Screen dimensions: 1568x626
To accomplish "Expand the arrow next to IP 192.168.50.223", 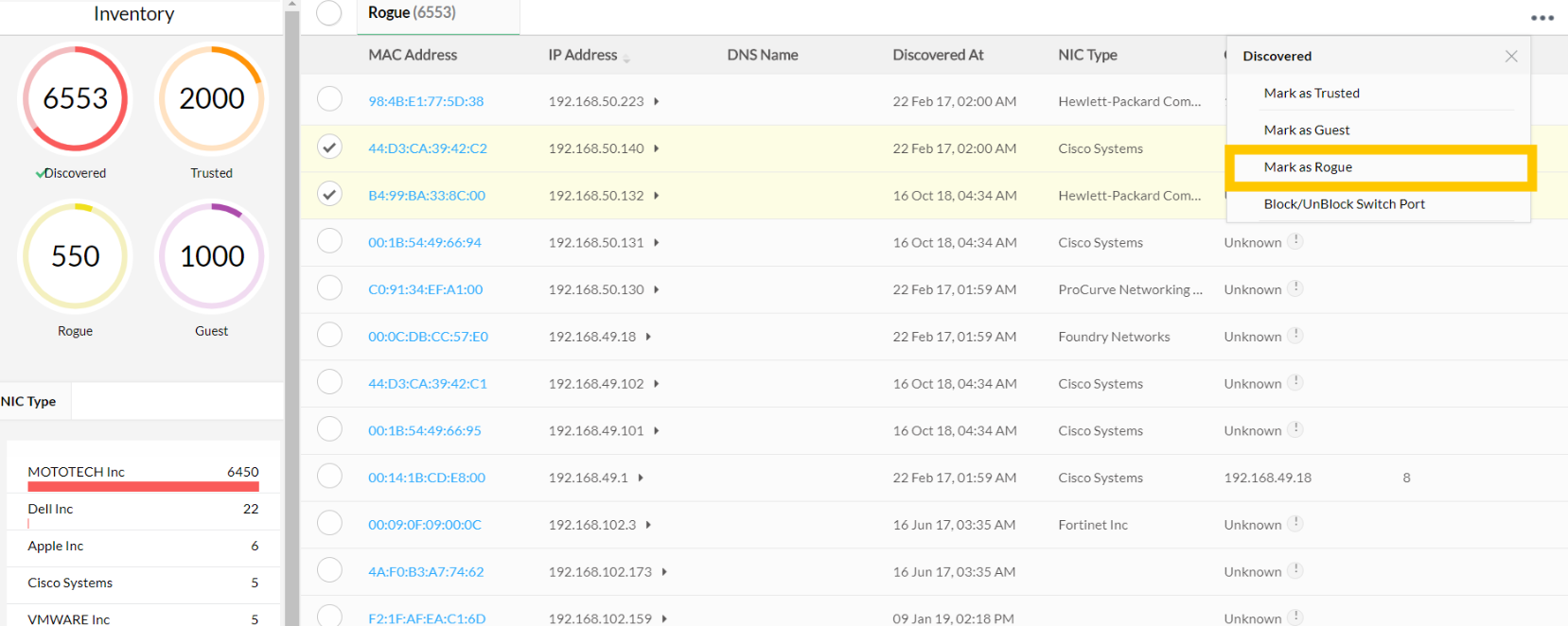I will tap(656, 101).
